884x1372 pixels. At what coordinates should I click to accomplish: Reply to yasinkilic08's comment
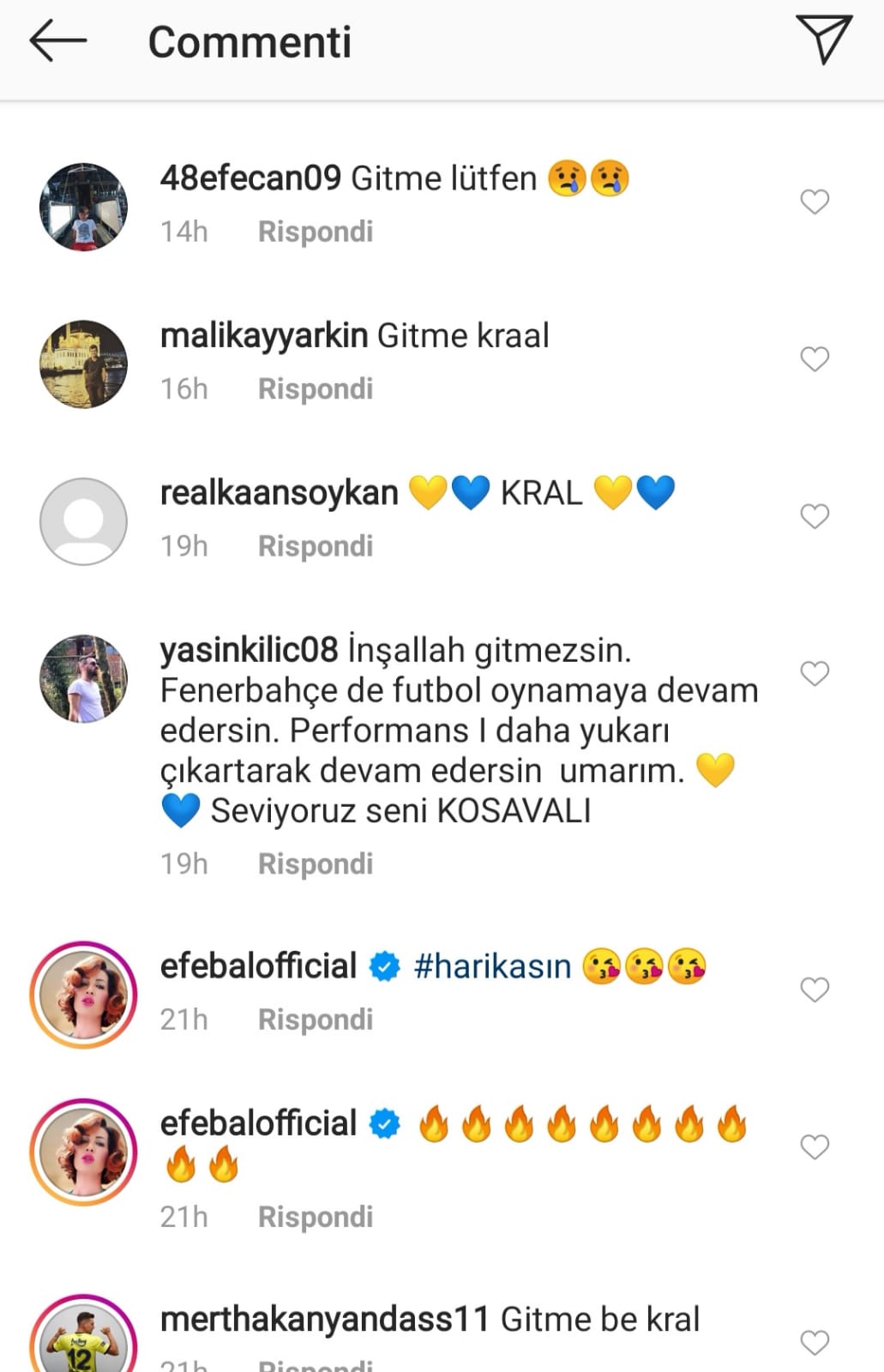tap(316, 864)
